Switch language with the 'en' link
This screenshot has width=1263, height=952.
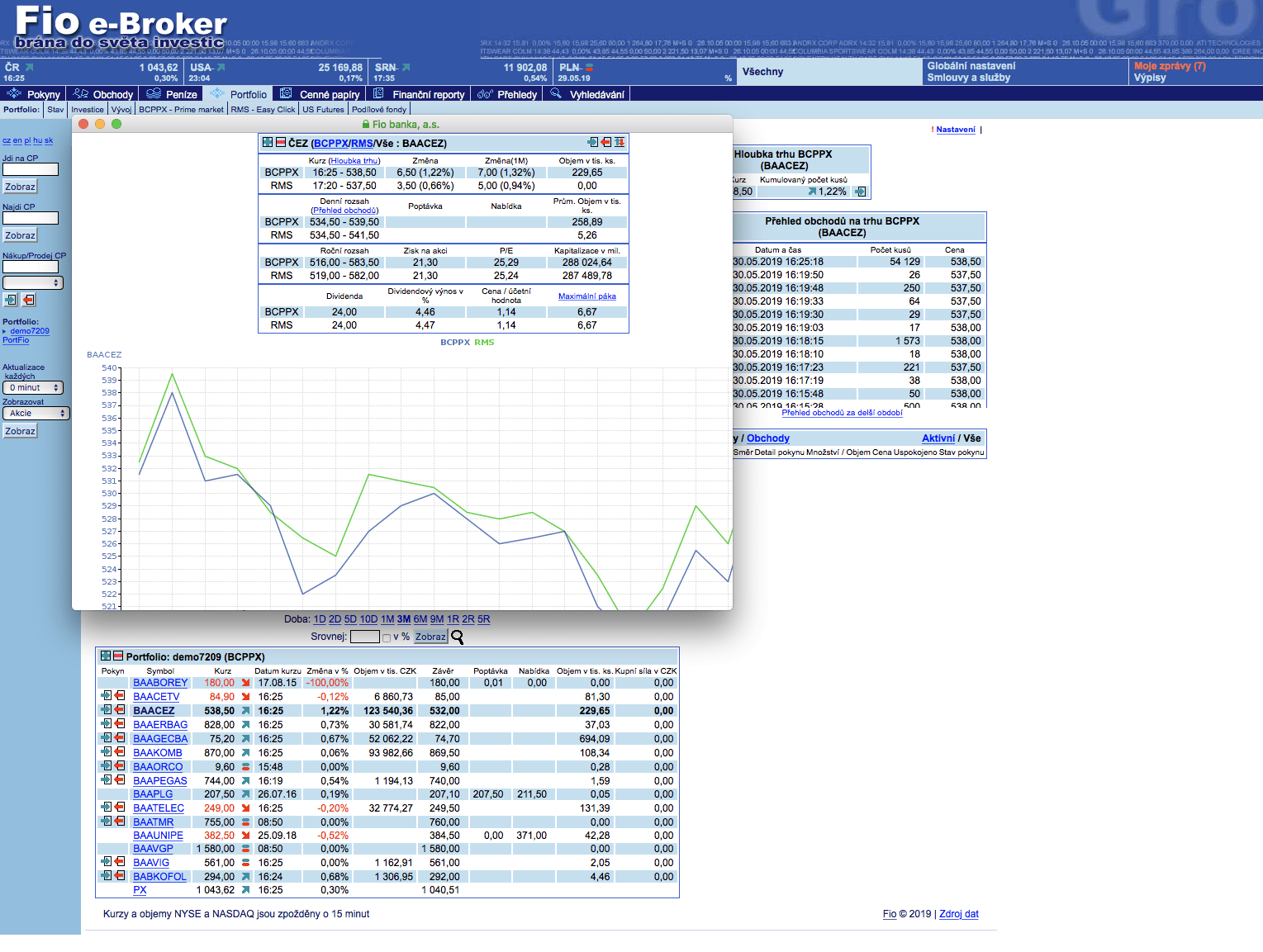click(x=17, y=140)
